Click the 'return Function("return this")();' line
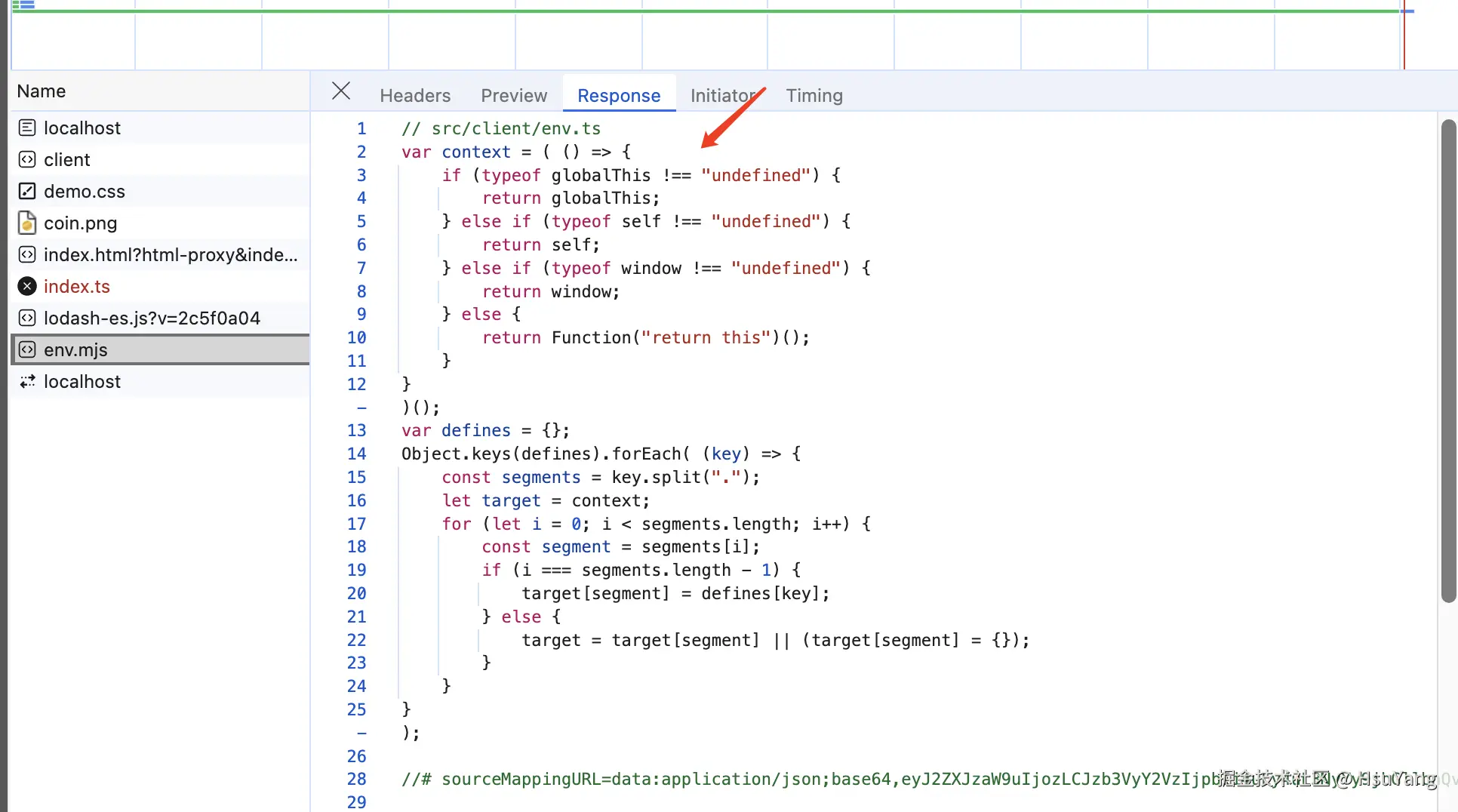 tap(646, 337)
